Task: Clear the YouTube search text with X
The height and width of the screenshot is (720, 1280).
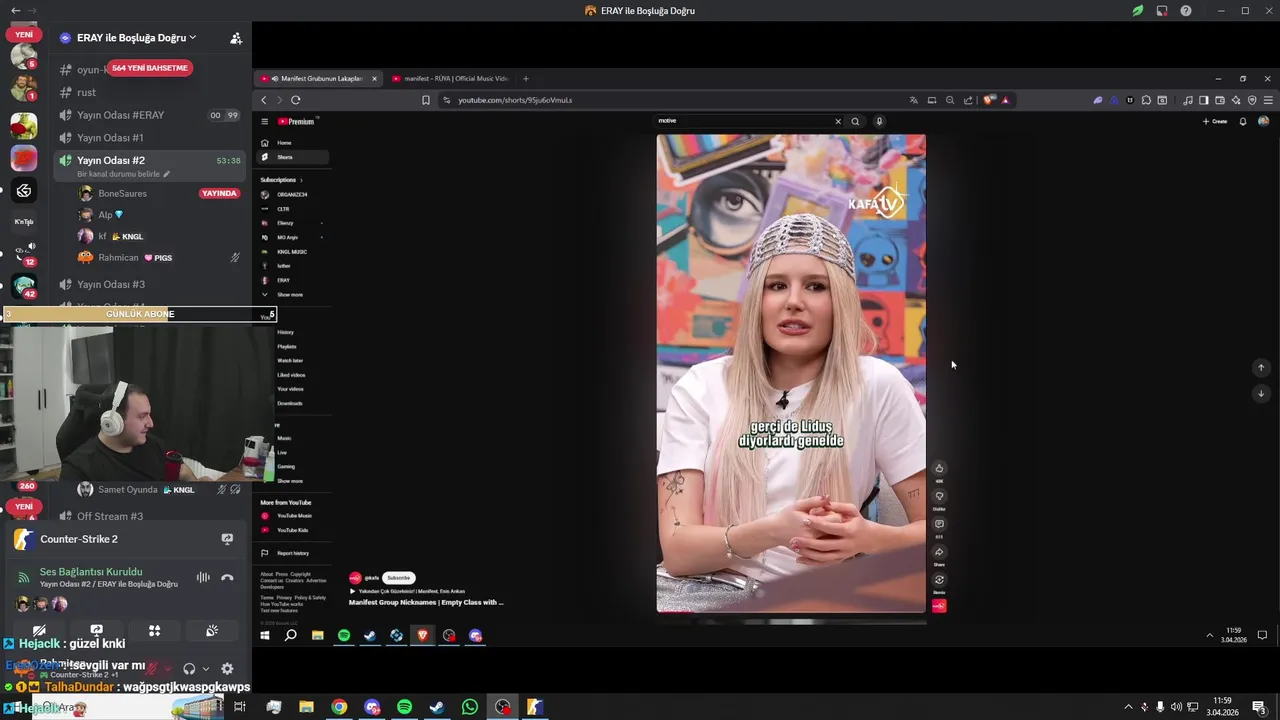Action: (838, 121)
